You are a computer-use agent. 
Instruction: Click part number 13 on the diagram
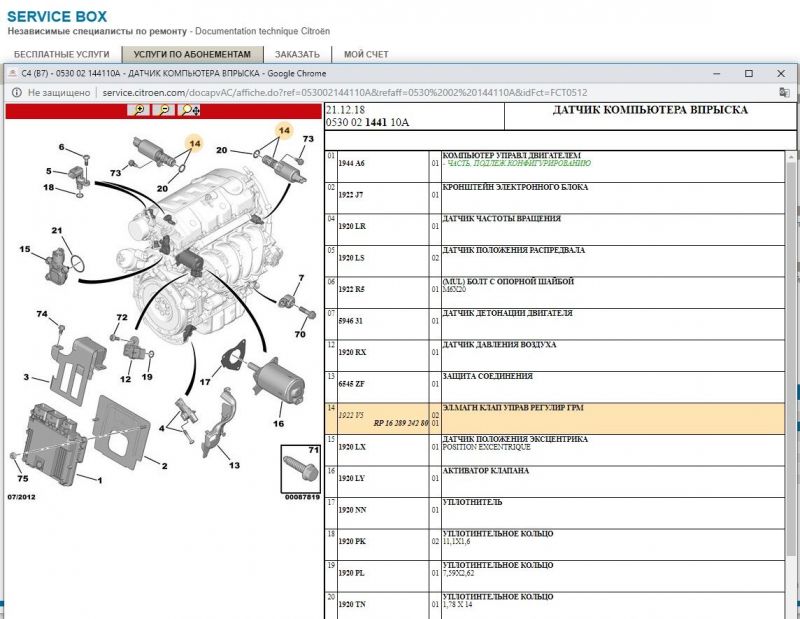tap(234, 465)
